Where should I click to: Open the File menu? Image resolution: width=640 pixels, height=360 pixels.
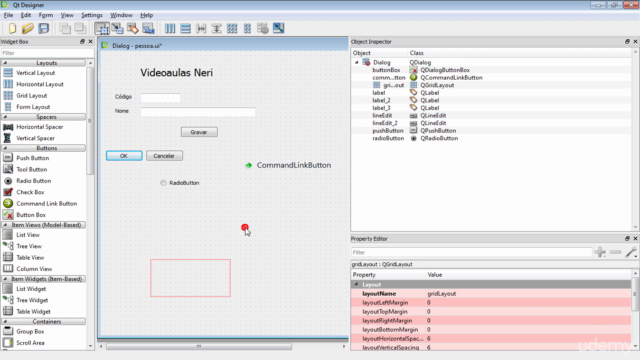click(x=8, y=15)
